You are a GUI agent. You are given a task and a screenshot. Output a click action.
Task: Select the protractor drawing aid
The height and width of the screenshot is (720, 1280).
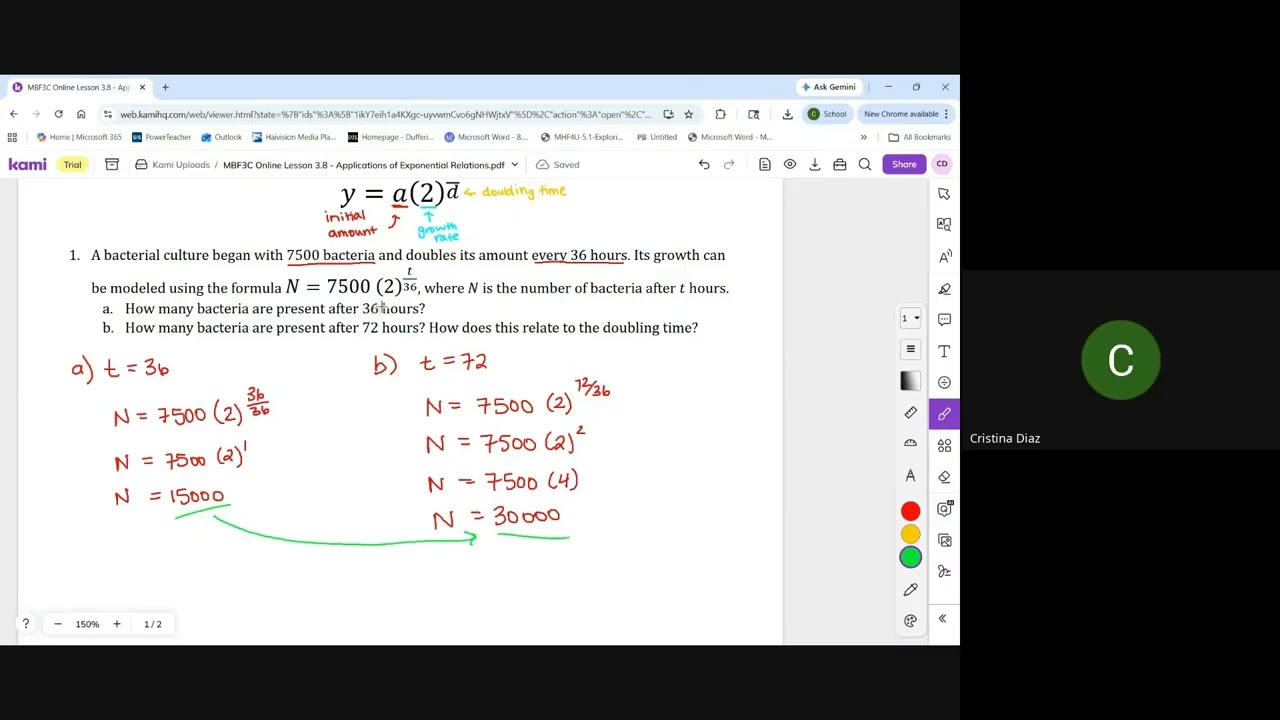tap(910, 443)
